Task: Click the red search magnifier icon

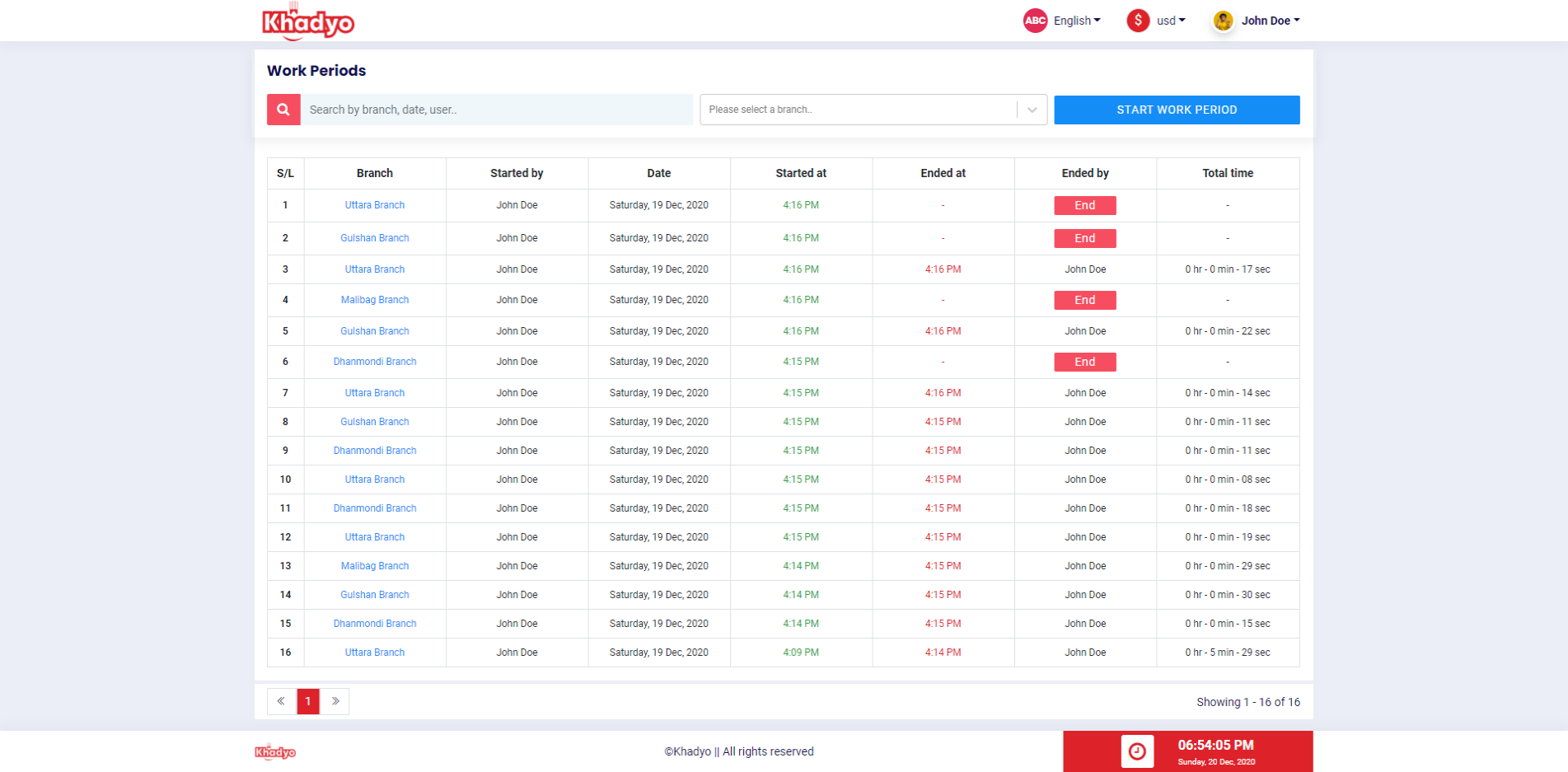Action: pos(283,110)
